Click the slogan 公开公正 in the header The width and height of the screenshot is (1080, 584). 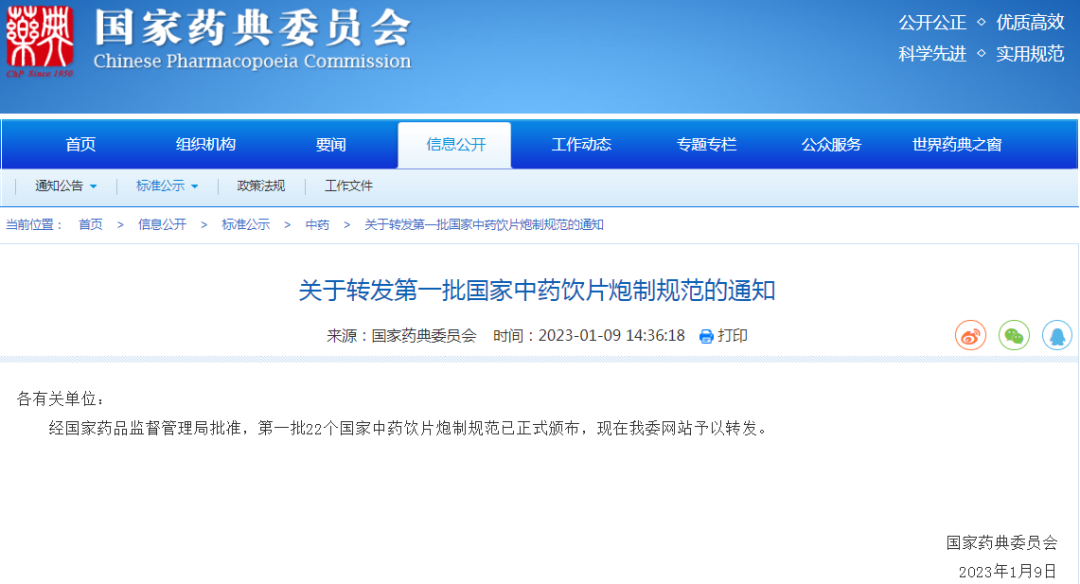(932, 23)
